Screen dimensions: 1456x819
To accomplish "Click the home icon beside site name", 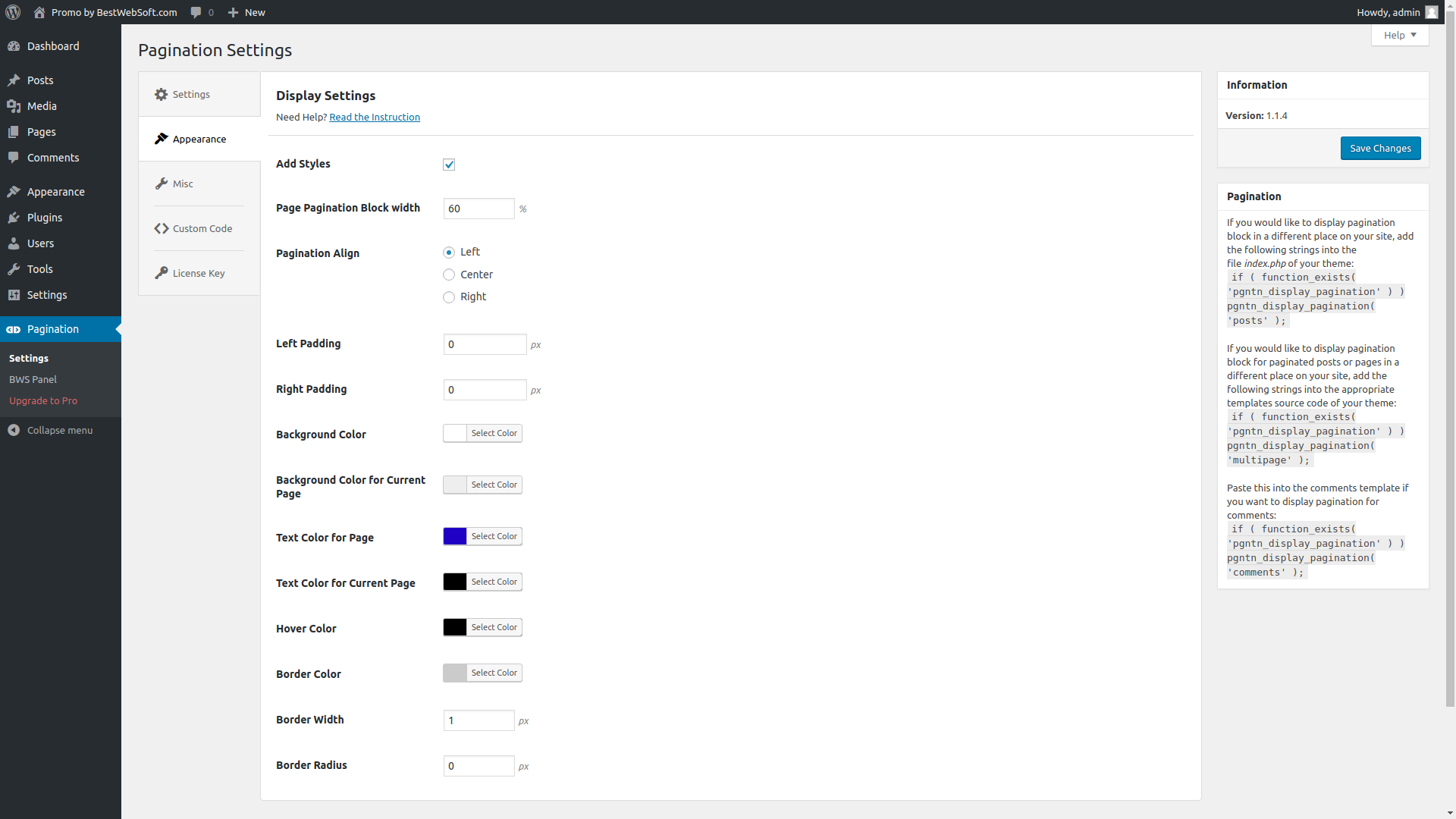I will (x=39, y=12).
